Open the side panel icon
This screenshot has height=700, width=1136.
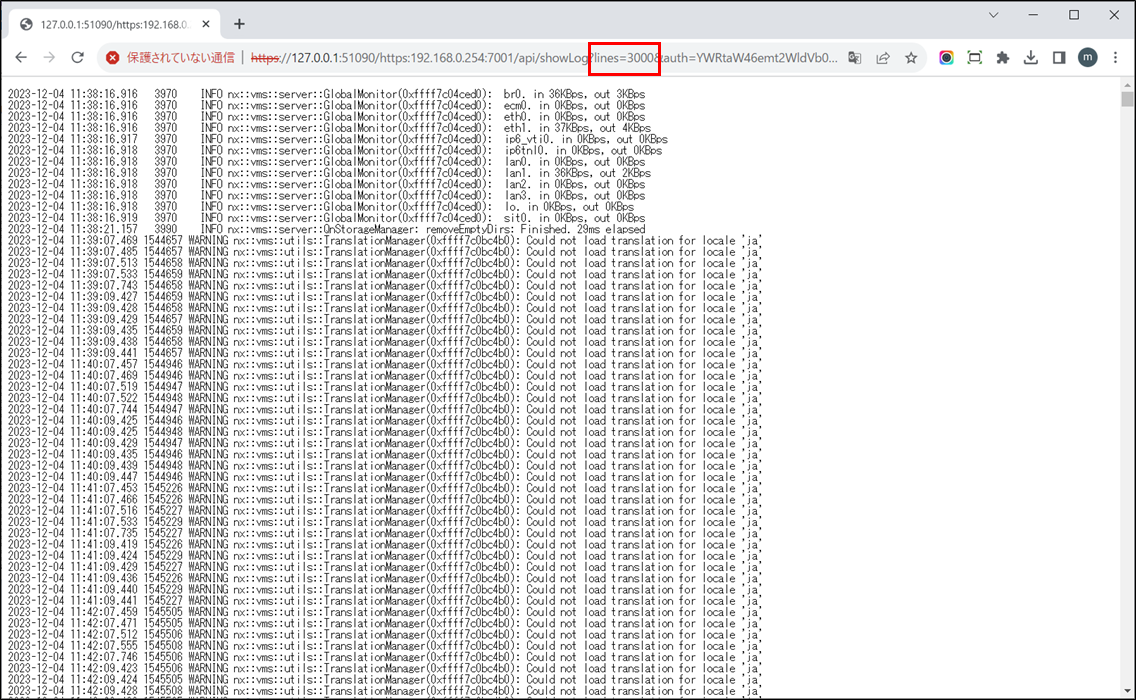click(1058, 59)
